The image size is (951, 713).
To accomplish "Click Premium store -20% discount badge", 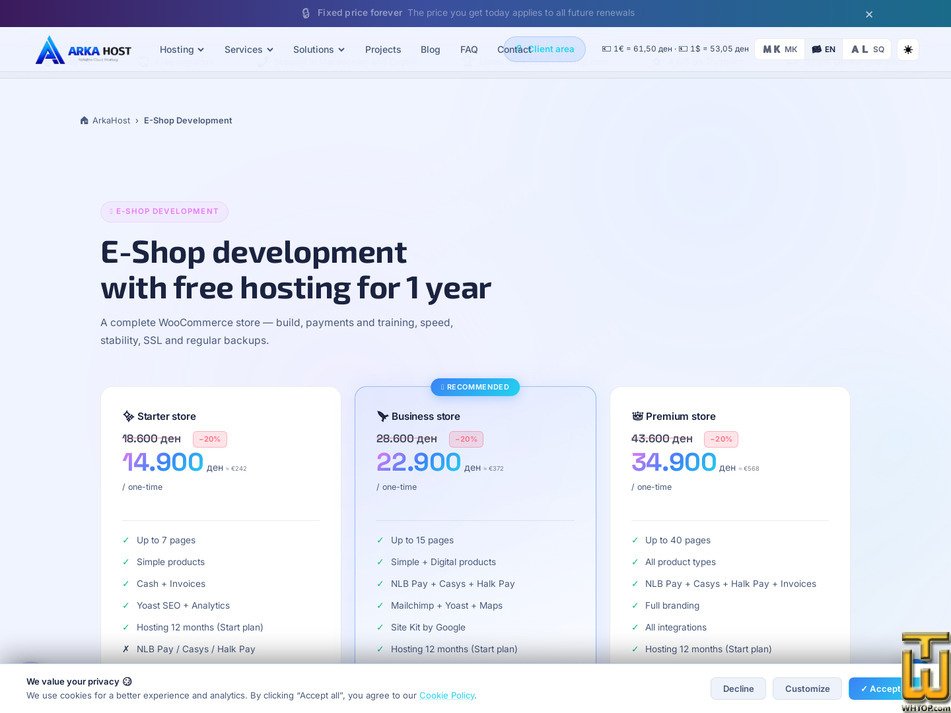I will tap(721, 439).
